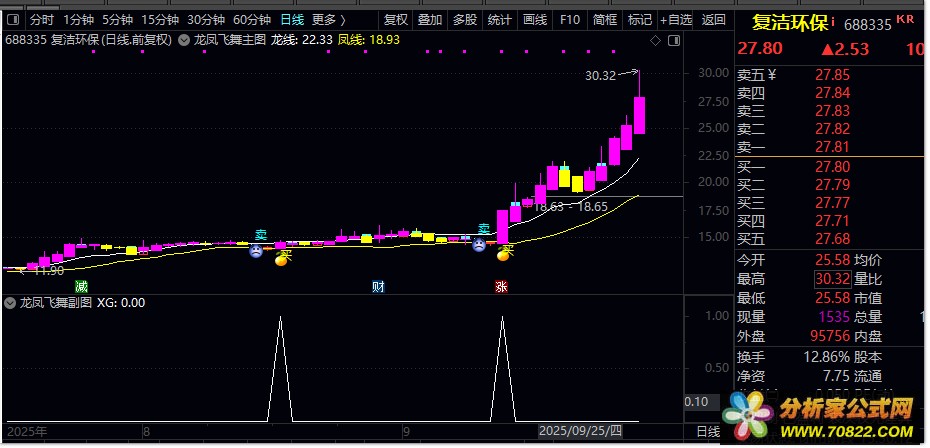Image resolution: width=930 pixels, height=448 pixels.
Task: Expand the 龙凤飞舞主图 indicator dropdown
Action: [x=184, y=40]
